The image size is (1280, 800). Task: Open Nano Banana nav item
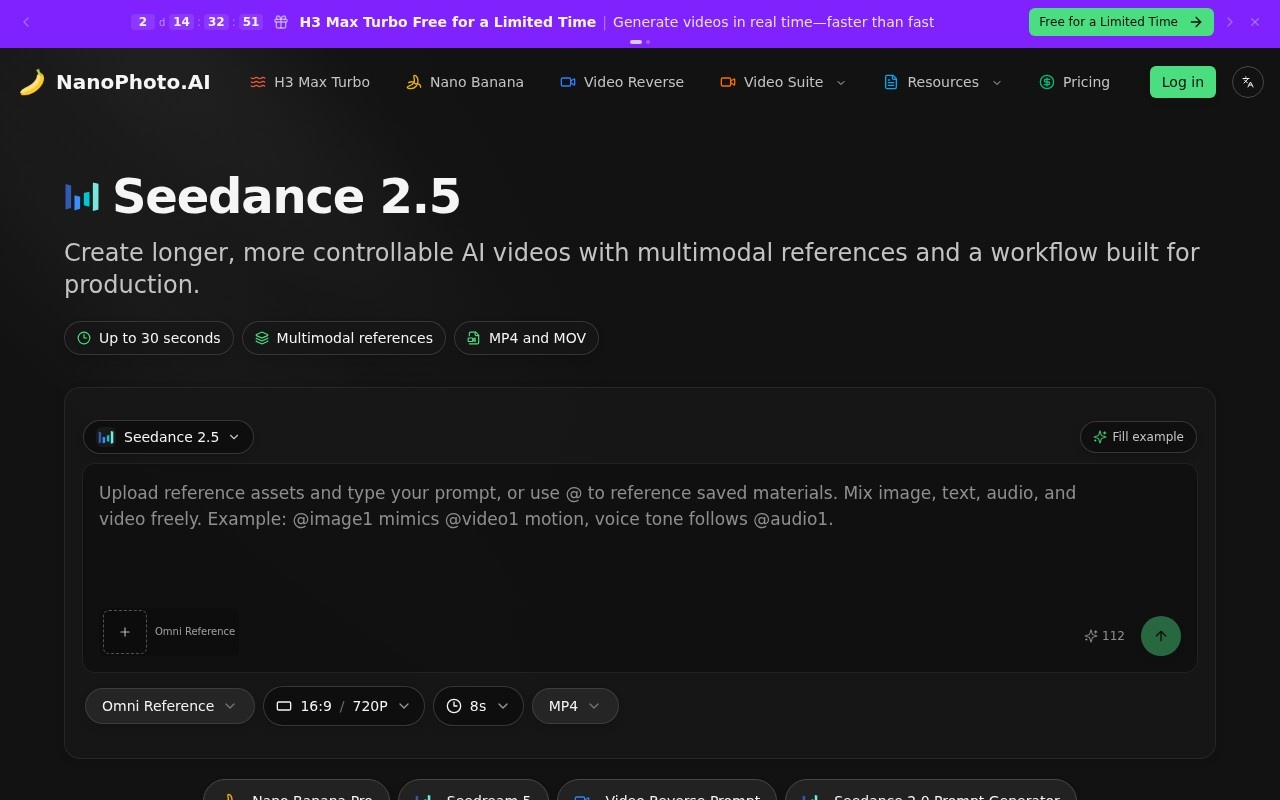point(465,82)
